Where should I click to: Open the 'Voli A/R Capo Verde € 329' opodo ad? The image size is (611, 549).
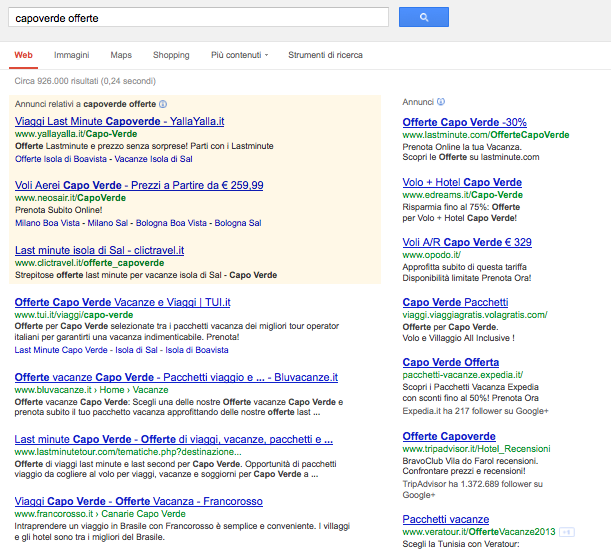467,242
